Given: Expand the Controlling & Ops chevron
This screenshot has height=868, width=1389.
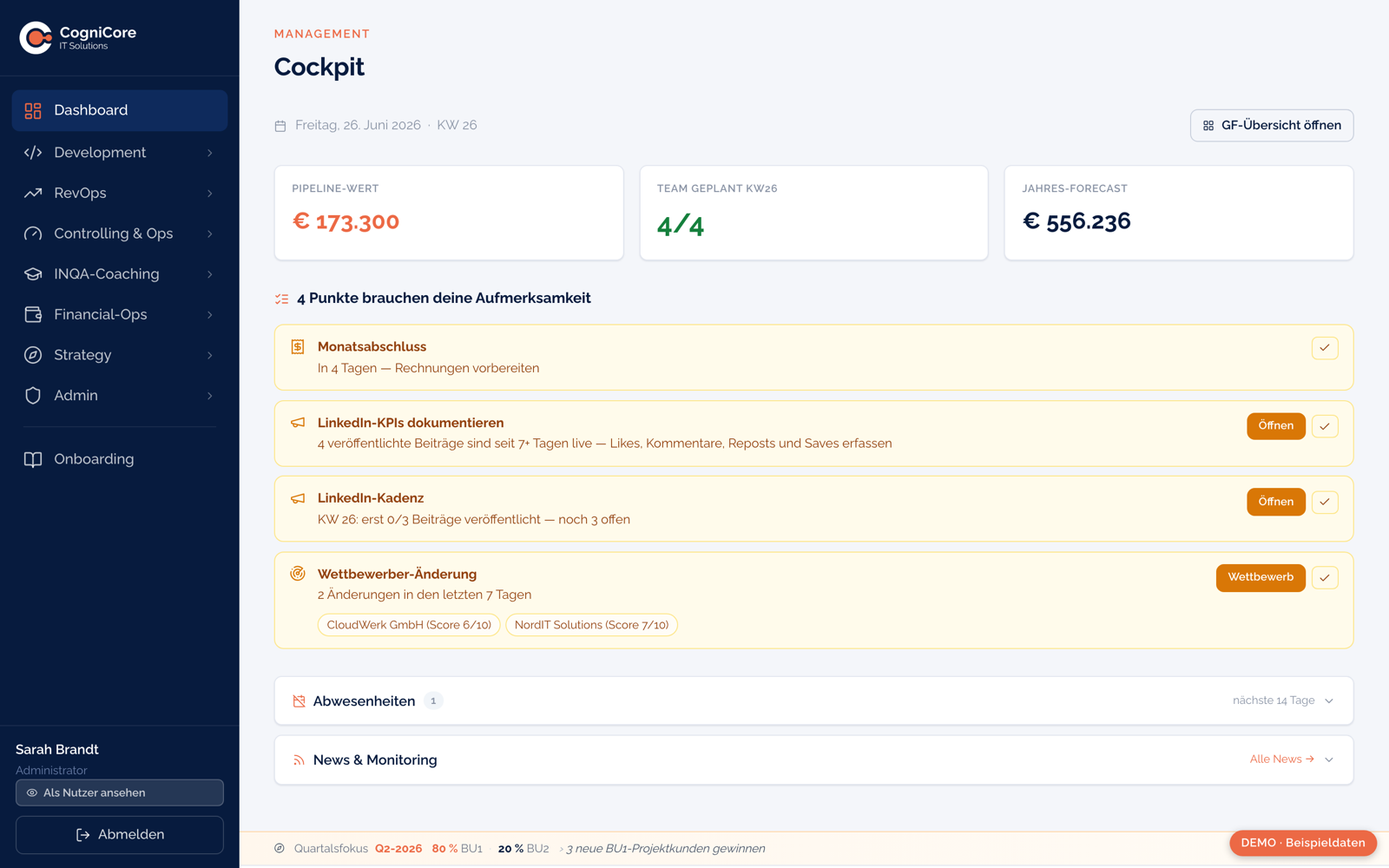Looking at the screenshot, I should tap(210, 233).
